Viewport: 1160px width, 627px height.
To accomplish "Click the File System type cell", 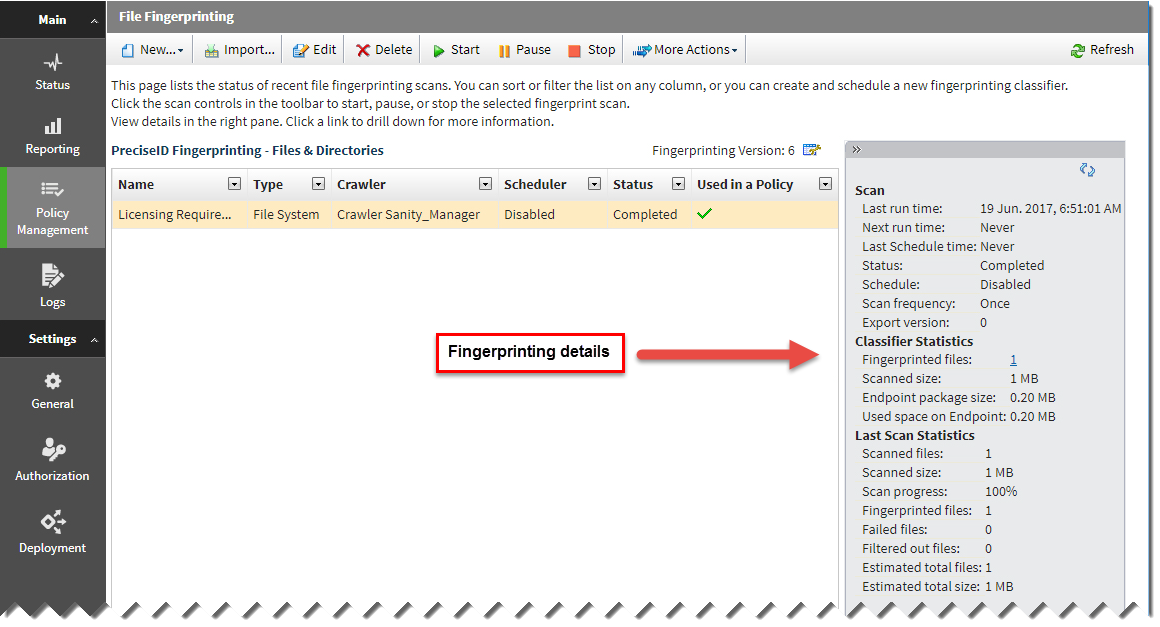I will tap(286, 214).
